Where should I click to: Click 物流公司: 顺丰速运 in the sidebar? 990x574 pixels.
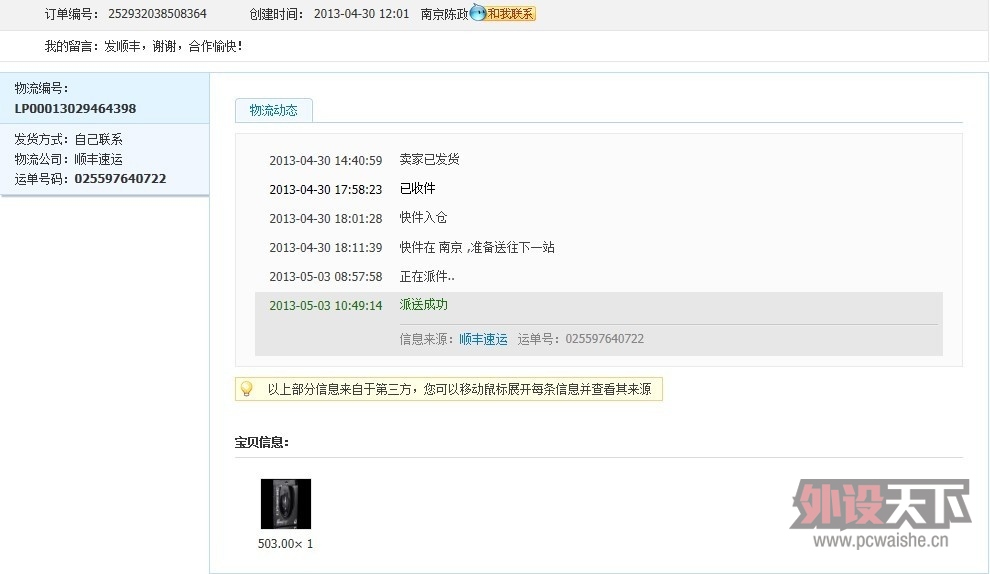point(68,159)
